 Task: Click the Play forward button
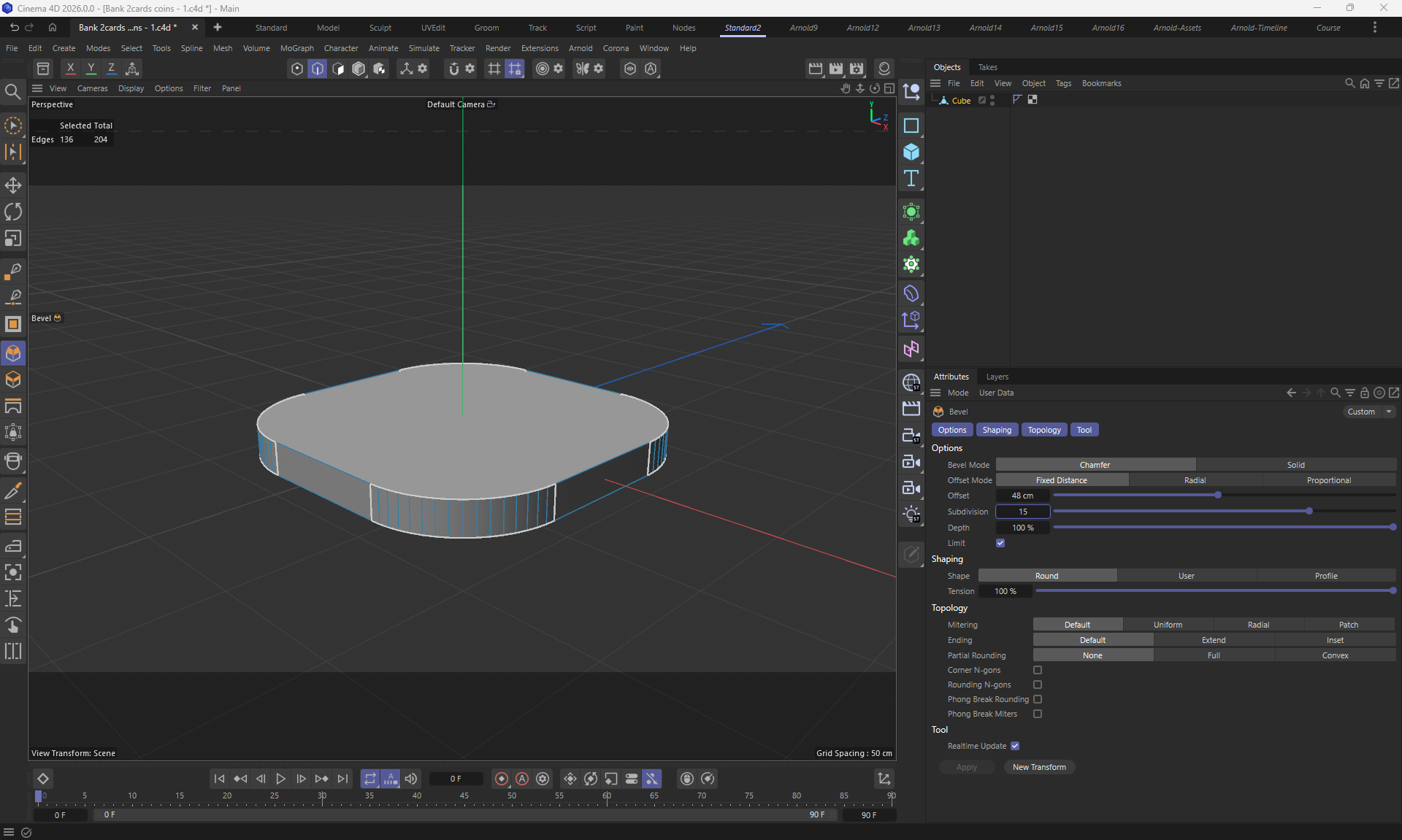point(280,779)
